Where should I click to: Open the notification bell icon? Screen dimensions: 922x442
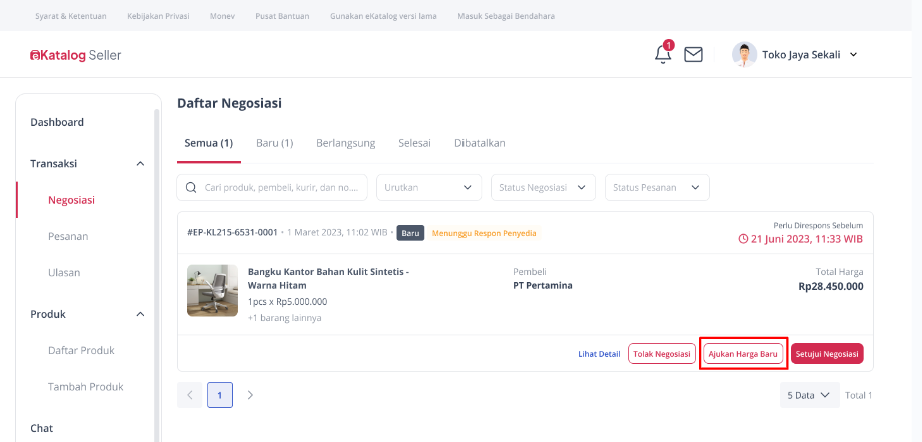(x=663, y=53)
